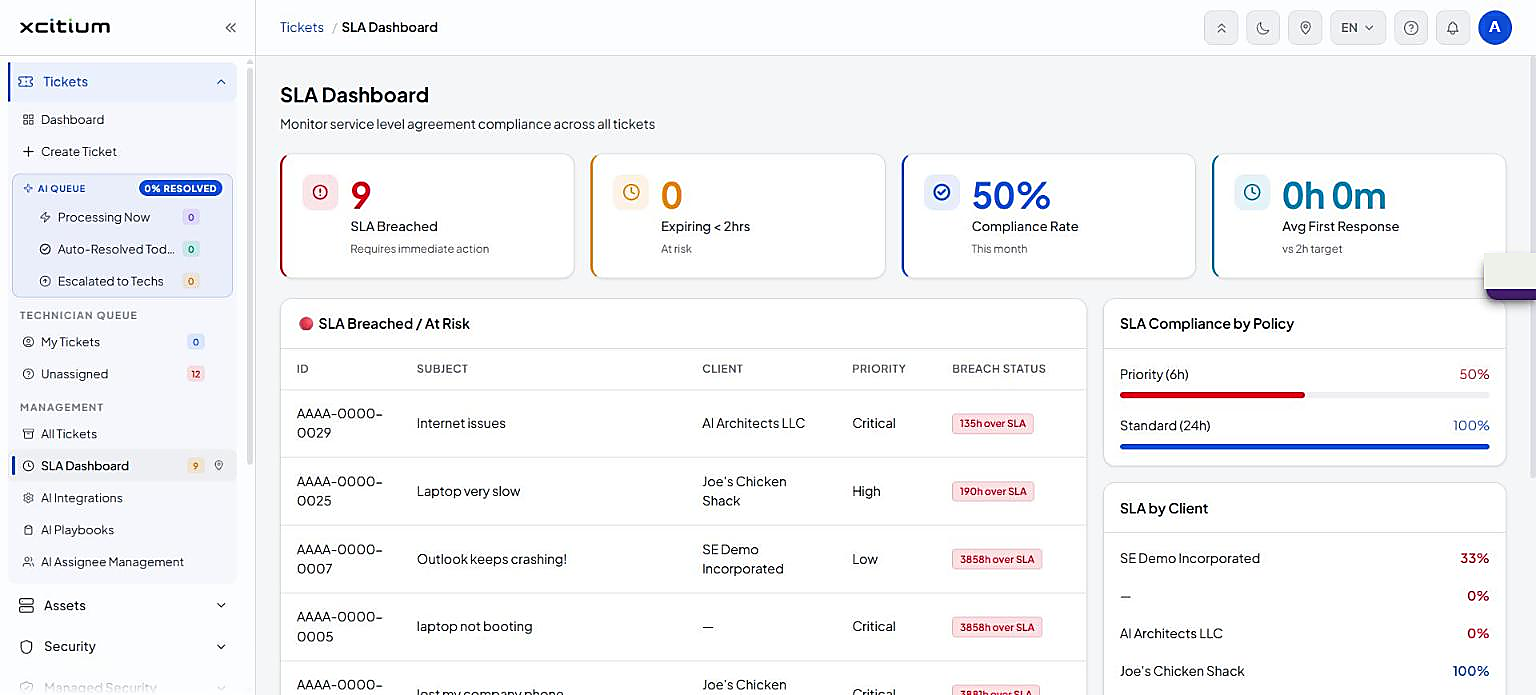Click the double up-arrow header icon

coord(1221,28)
